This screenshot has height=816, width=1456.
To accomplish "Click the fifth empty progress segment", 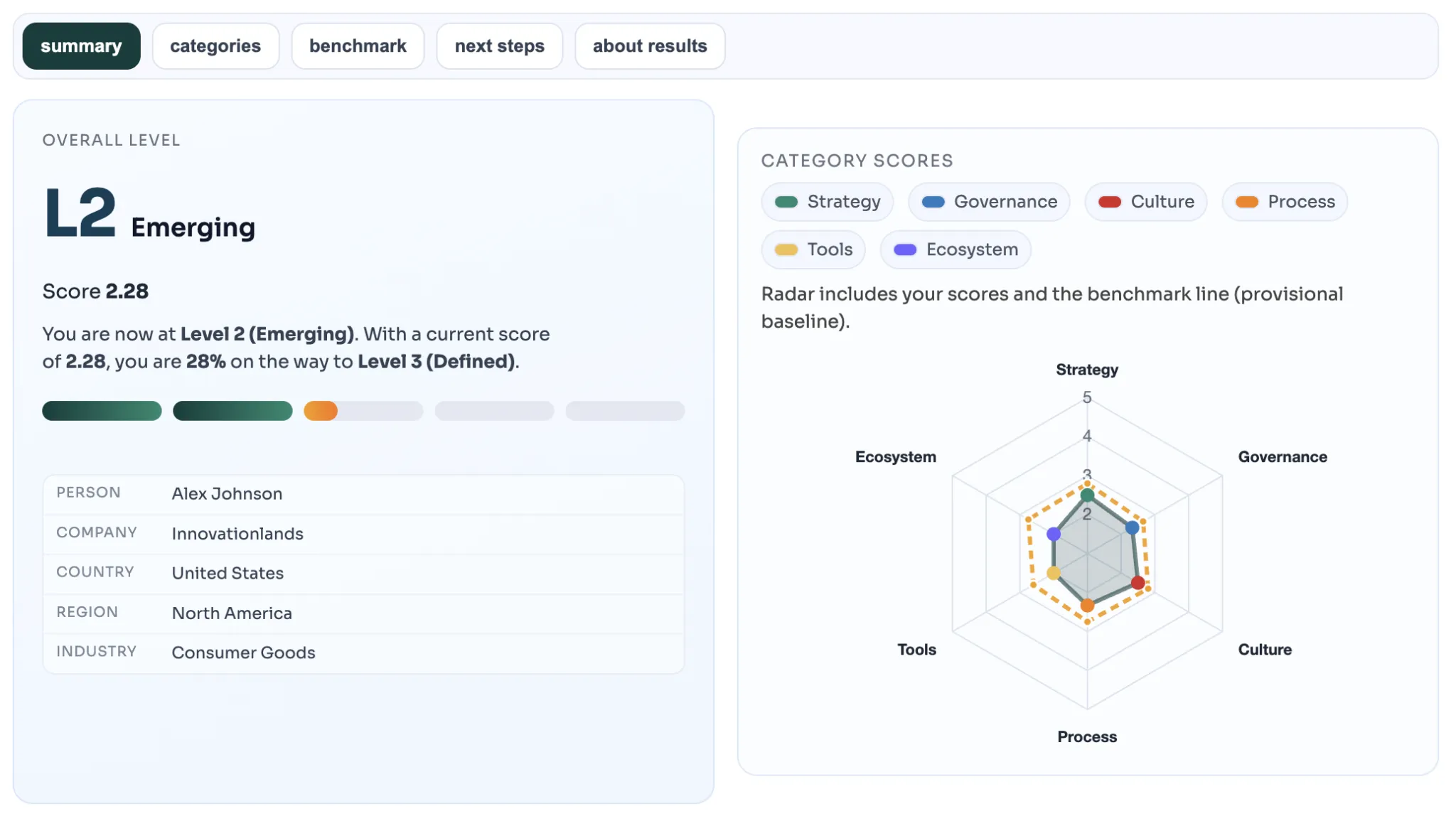I will coord(625,411).
